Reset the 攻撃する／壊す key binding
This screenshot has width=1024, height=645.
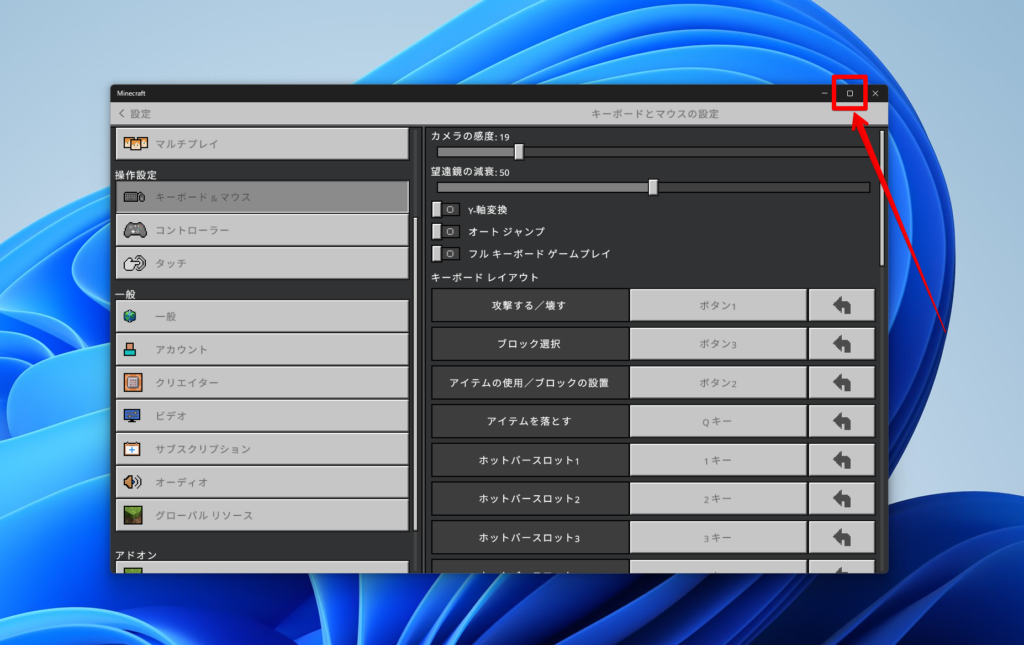[x=841, y=305]
